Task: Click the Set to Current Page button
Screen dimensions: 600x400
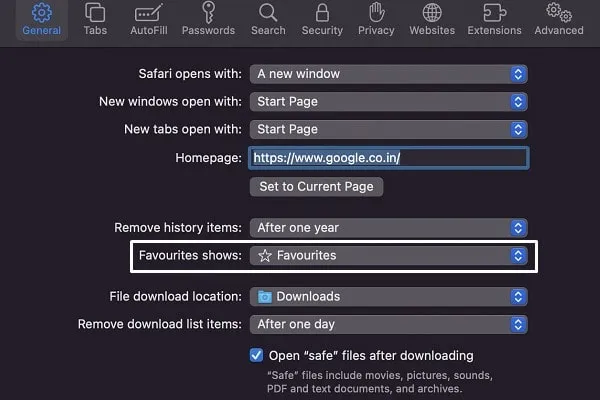Action: [x=315, y=187]
